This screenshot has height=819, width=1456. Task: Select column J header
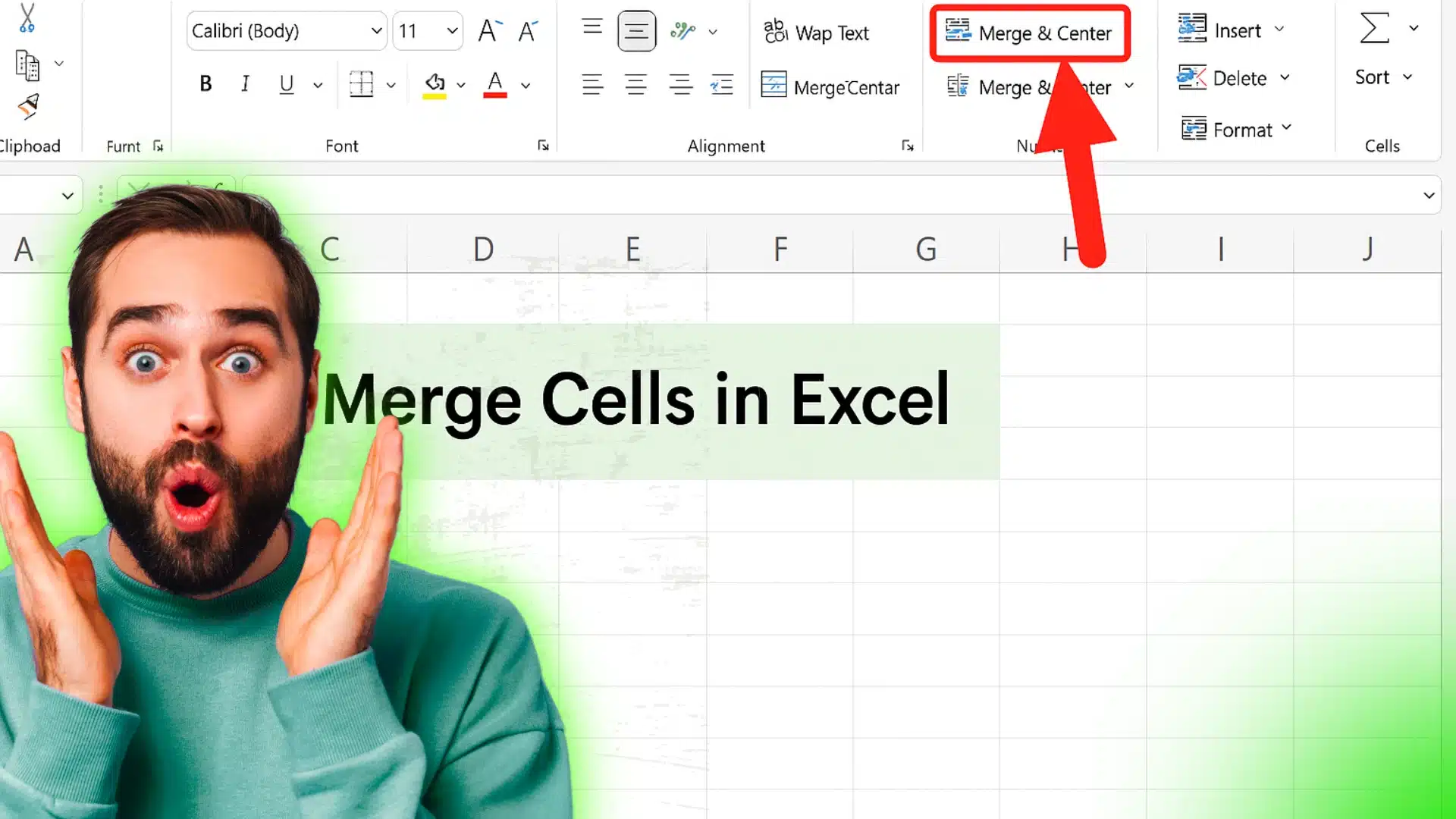[1367, 249]
